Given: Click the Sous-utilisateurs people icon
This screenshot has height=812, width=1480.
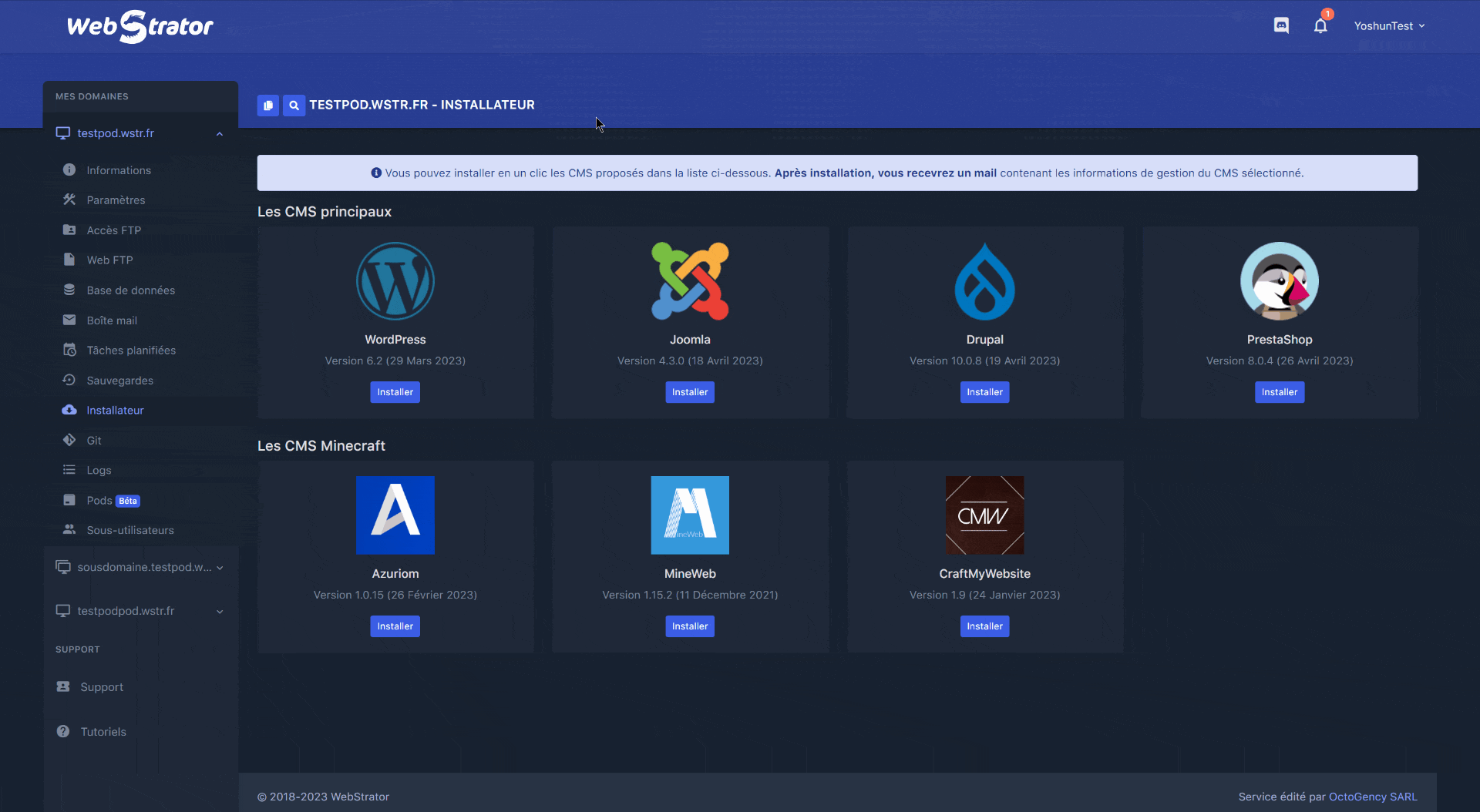Looking at the screenshot, I should click(69, 529).
